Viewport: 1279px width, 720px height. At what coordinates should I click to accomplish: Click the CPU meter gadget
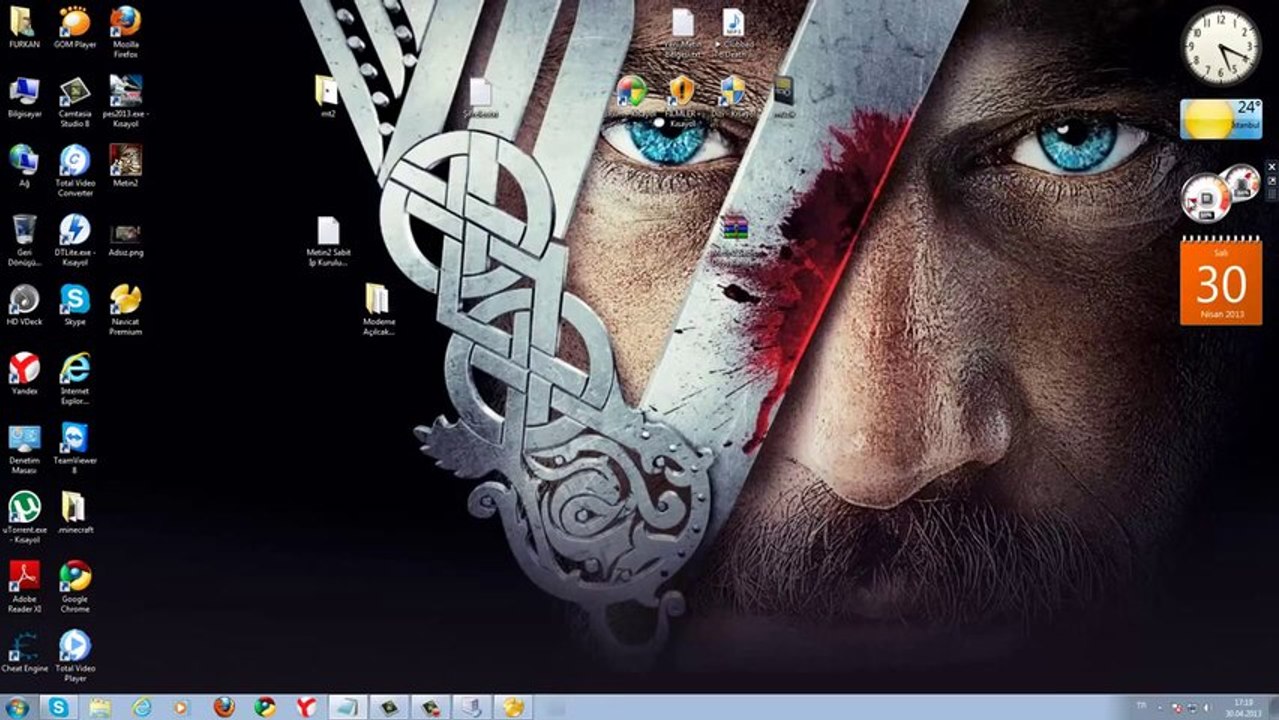point(1220,192)
